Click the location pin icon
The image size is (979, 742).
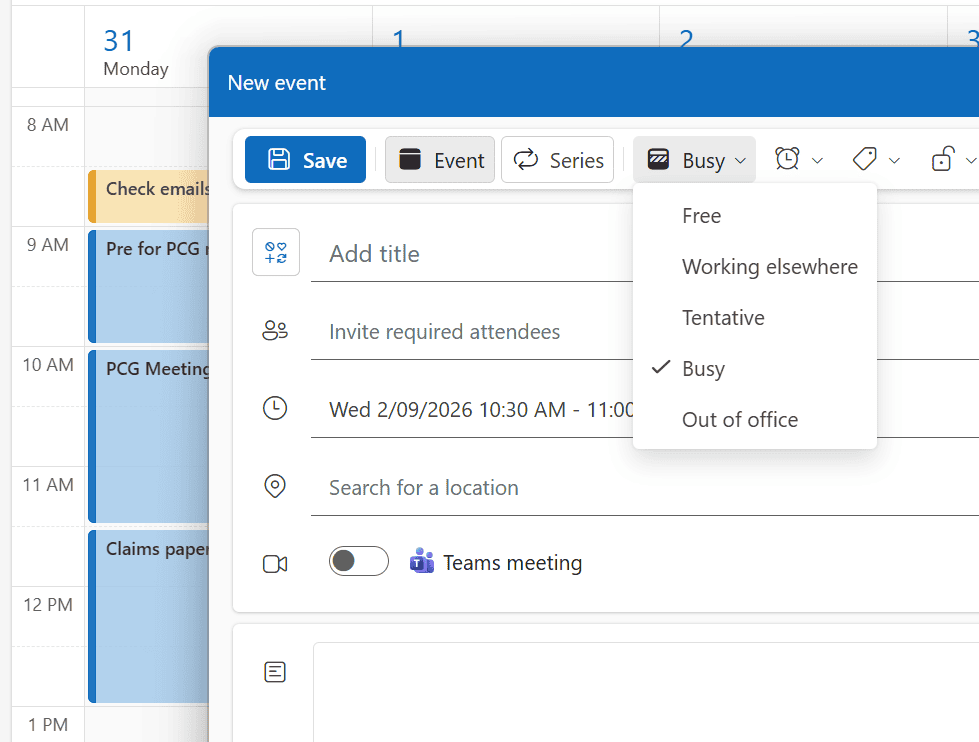275,486
